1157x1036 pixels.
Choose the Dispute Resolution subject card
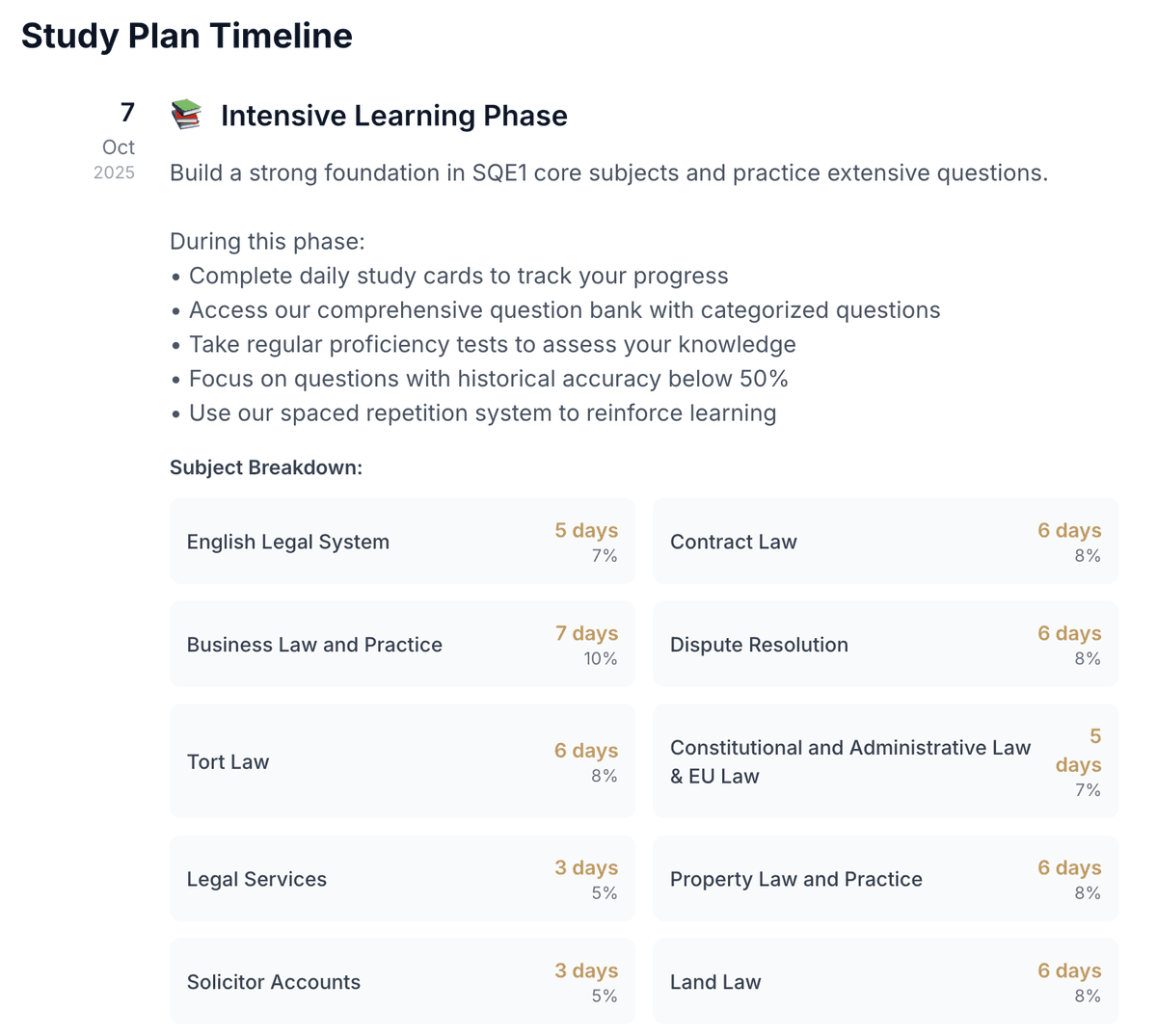(885, 645)
